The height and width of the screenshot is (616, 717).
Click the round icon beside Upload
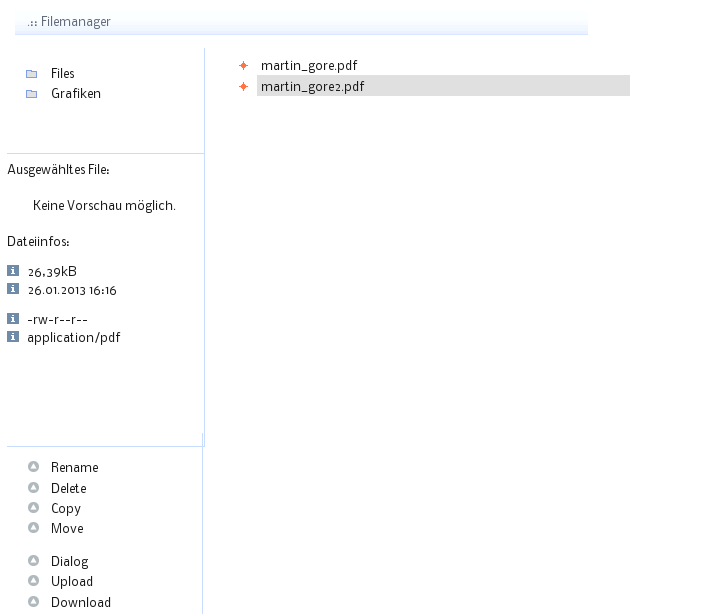click(x=33, y=580)
